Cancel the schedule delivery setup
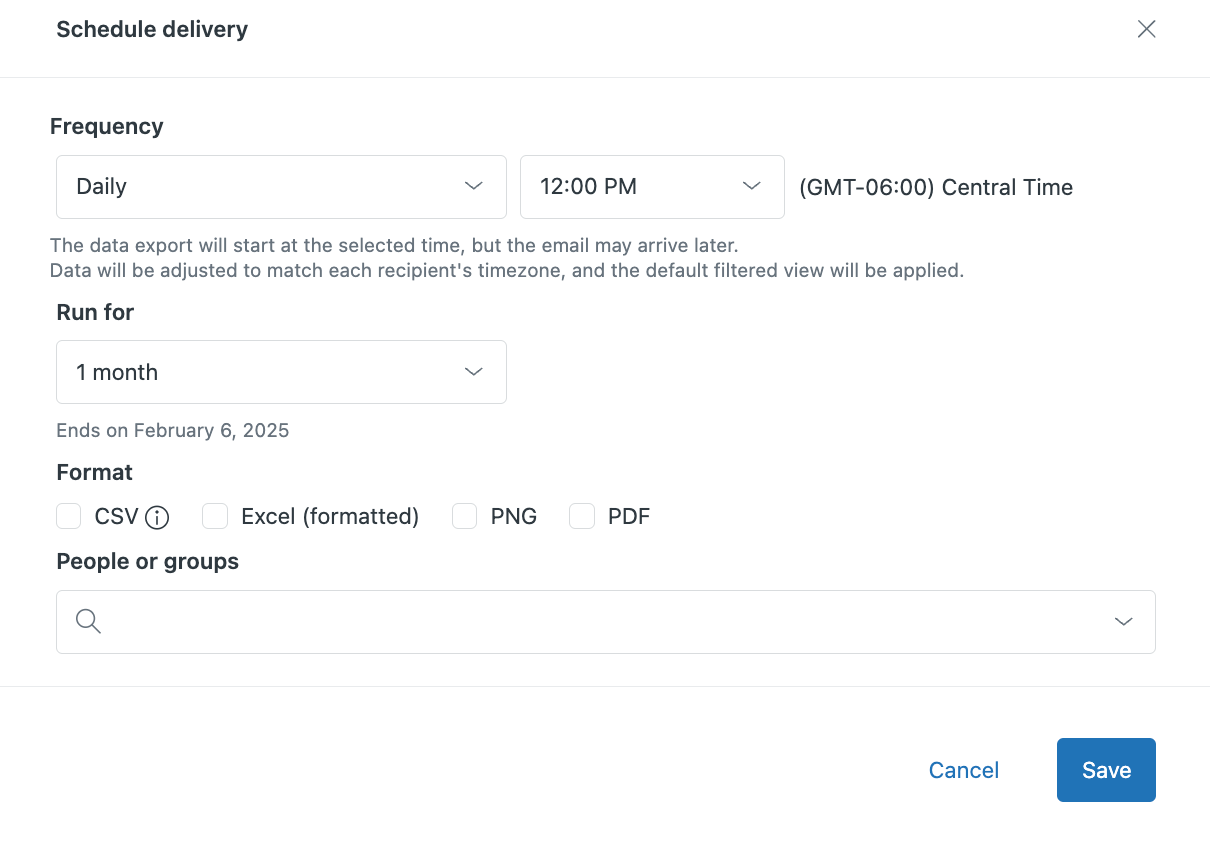Screen dimensions: 1210x842 point(963,770)
